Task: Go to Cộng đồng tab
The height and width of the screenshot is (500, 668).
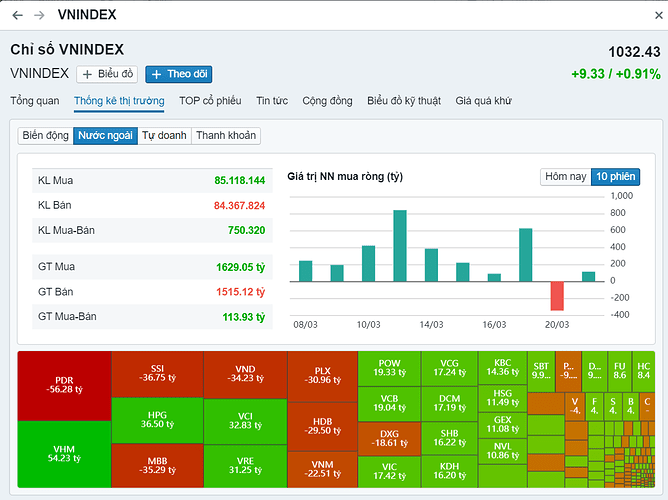Action: [x=327, y=101]
